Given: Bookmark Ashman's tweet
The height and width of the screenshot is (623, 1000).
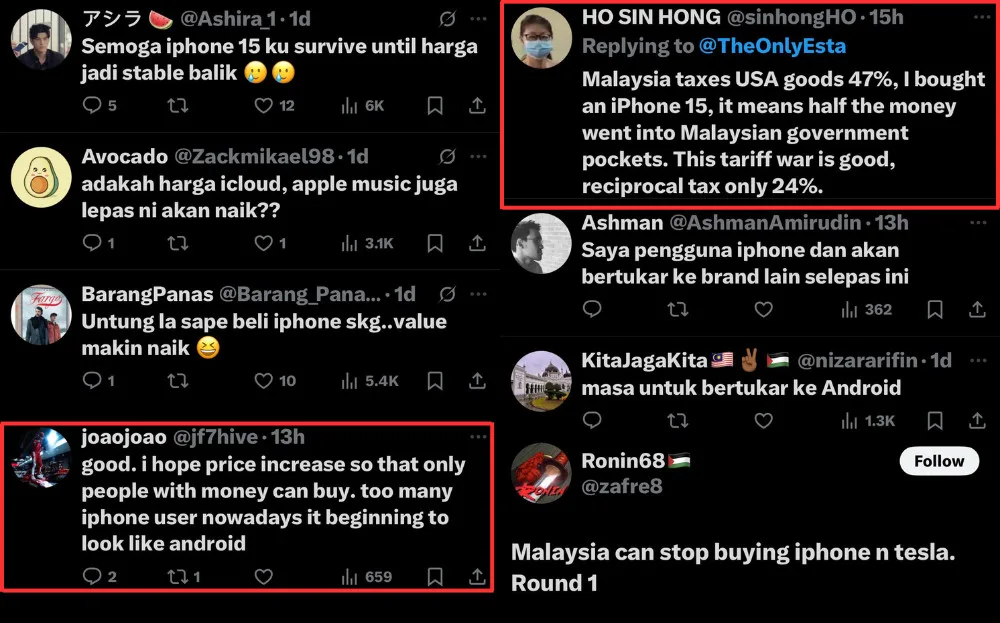Looking at the screenshot, I should (935, 310).
